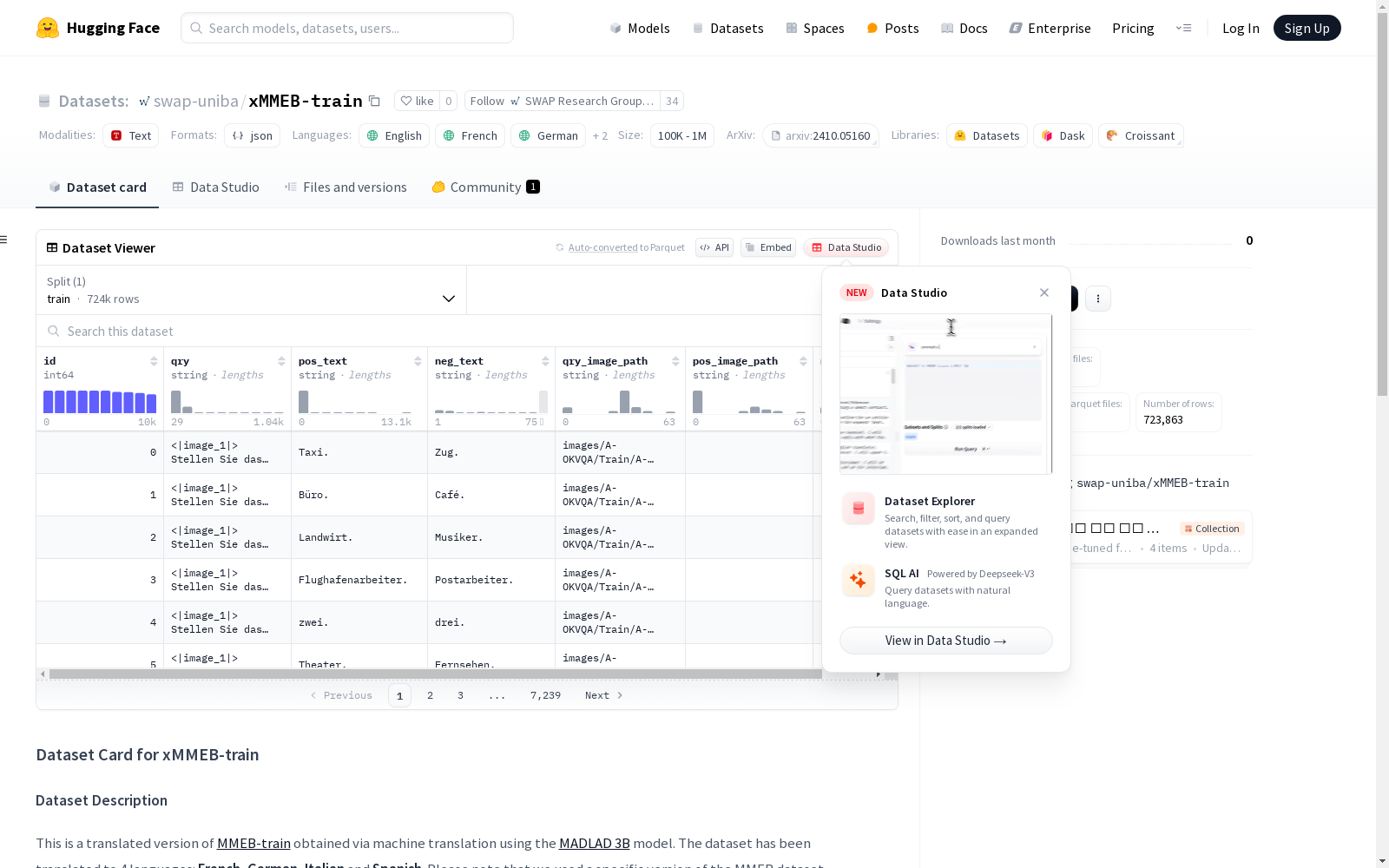1389x868 pixels.
Task: Click the Sign Up button
Action: (x=1307, y=28)
